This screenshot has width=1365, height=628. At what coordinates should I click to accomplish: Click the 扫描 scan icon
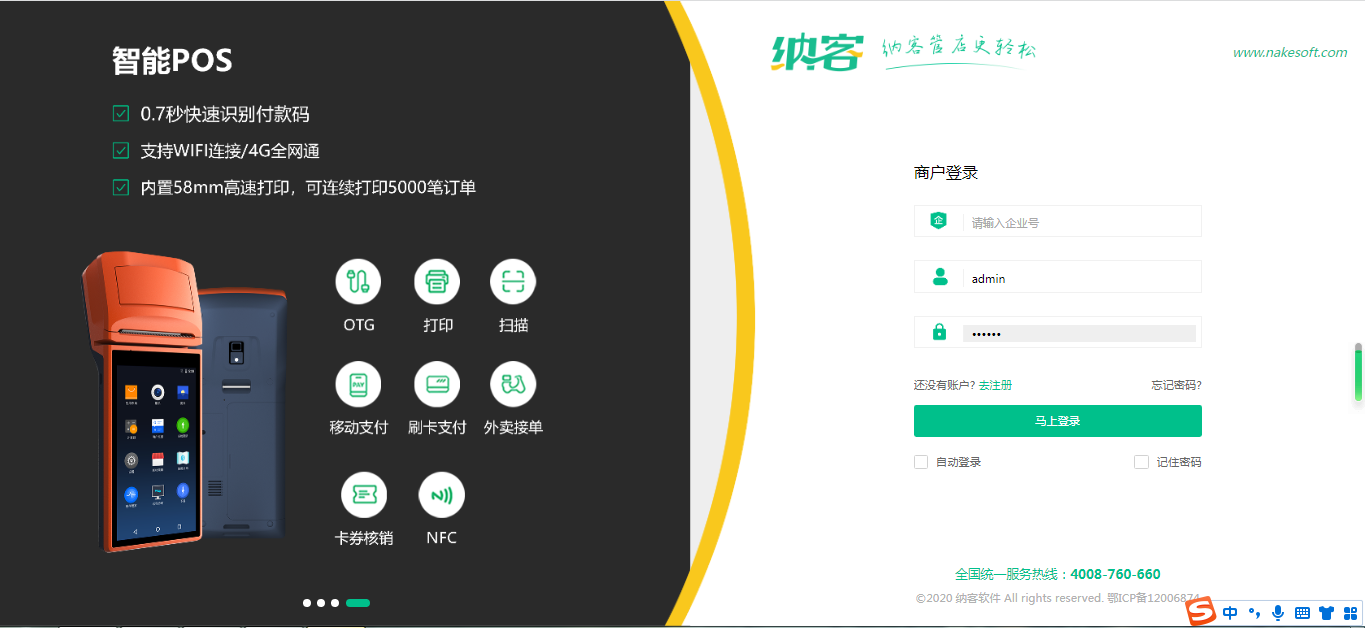pos(513,282)
